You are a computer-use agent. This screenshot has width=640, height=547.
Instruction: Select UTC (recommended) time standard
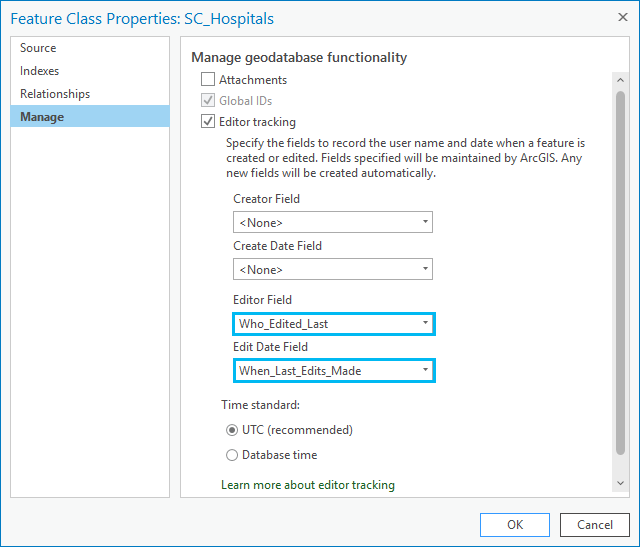(232, 430)
